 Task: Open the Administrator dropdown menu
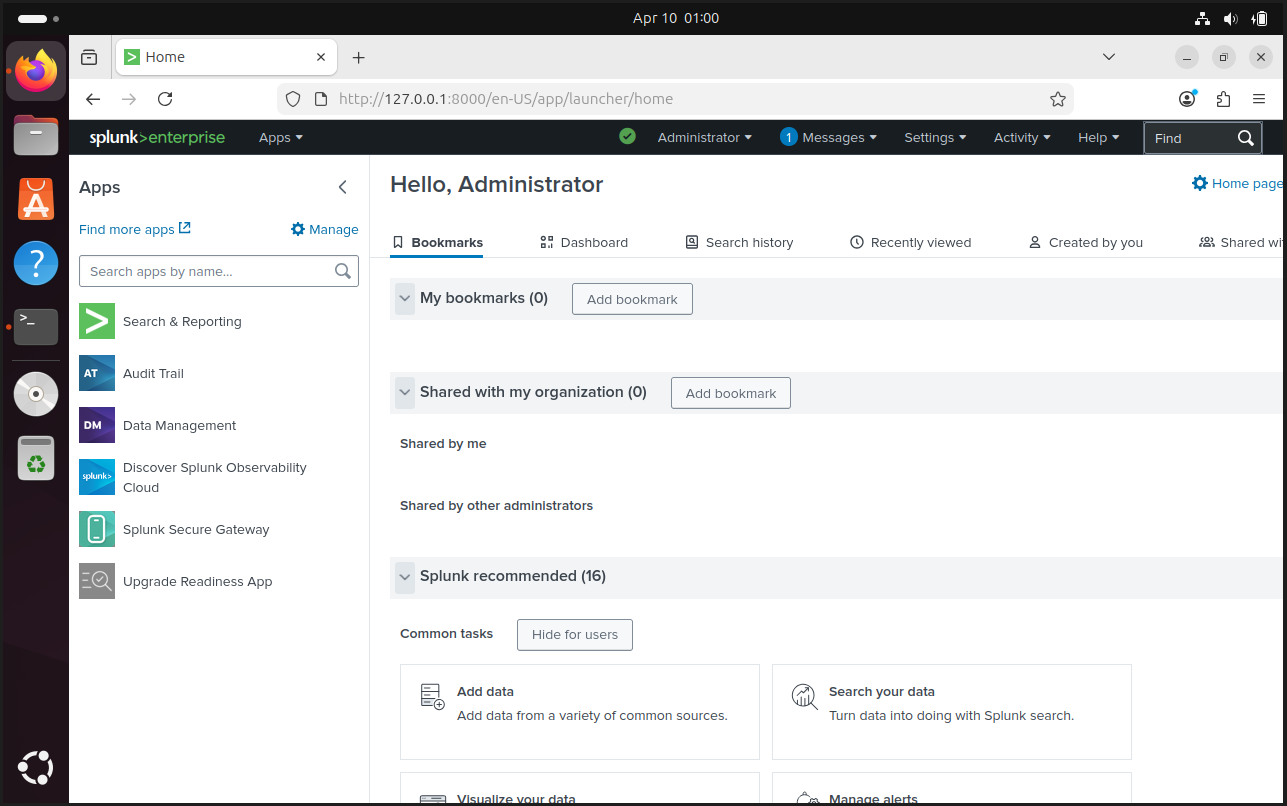704,138
